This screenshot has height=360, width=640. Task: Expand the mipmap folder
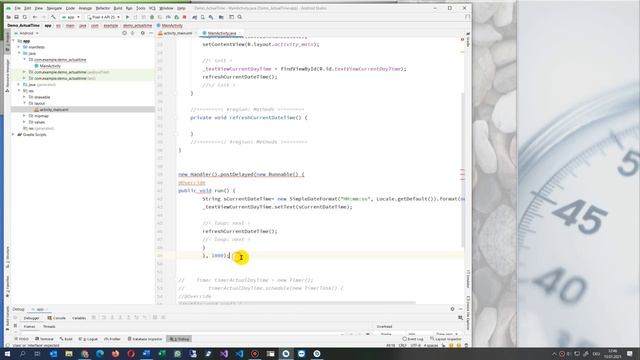[x=24, y=116]
